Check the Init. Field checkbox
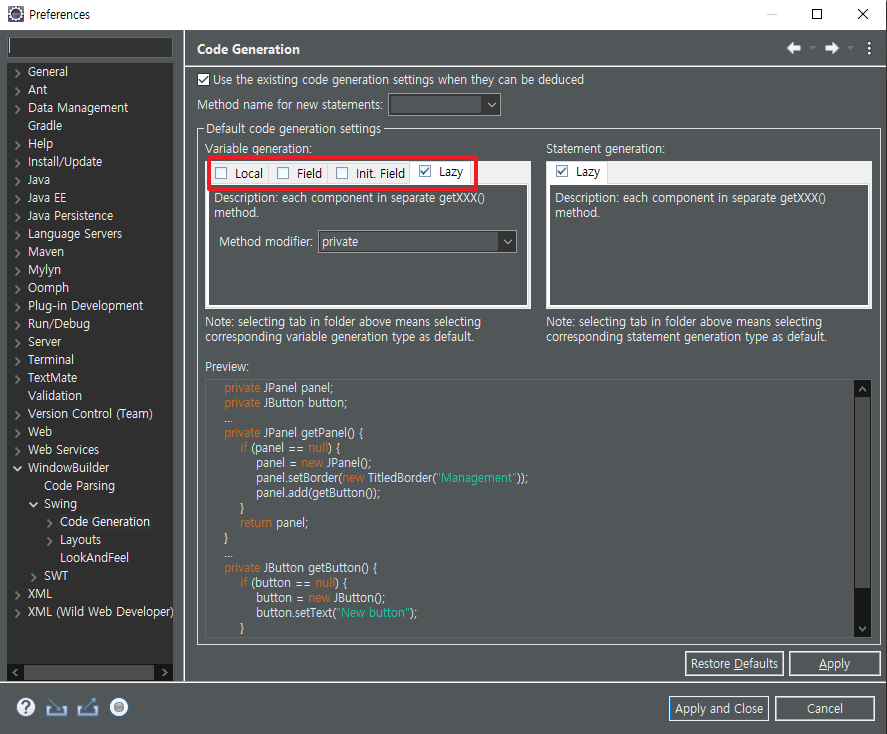Image resolution: width=887 pixels, height=734 pixels. pyautogui.click(x=342, y=173)
